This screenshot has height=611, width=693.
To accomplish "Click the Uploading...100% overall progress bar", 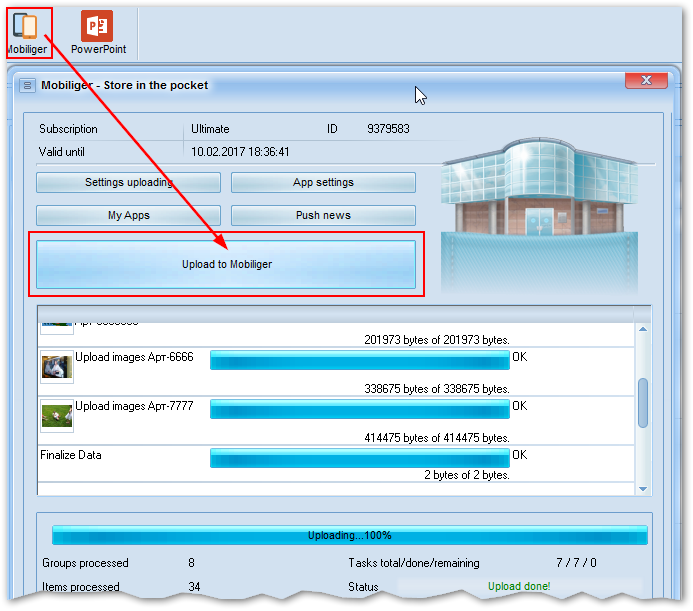I will tap(349, 536).
